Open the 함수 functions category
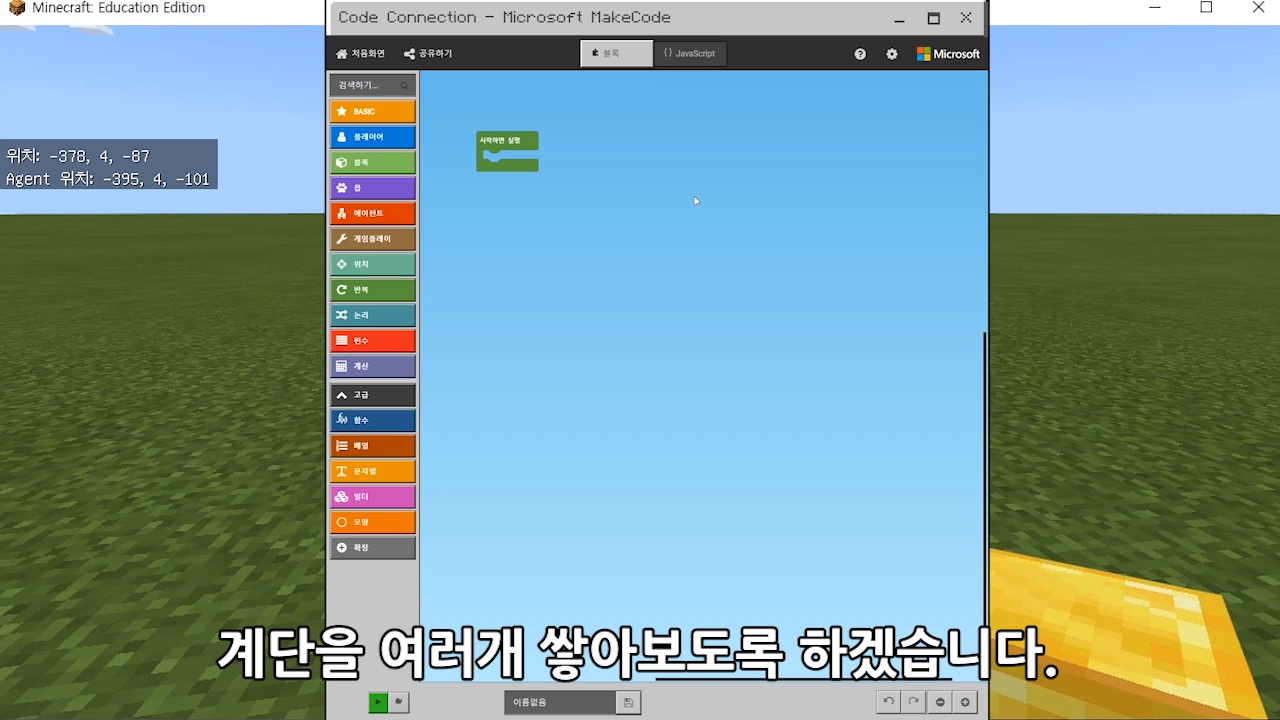Image resolution: width=1280 pixels, height=720 pixels. [x=373, y=420]
